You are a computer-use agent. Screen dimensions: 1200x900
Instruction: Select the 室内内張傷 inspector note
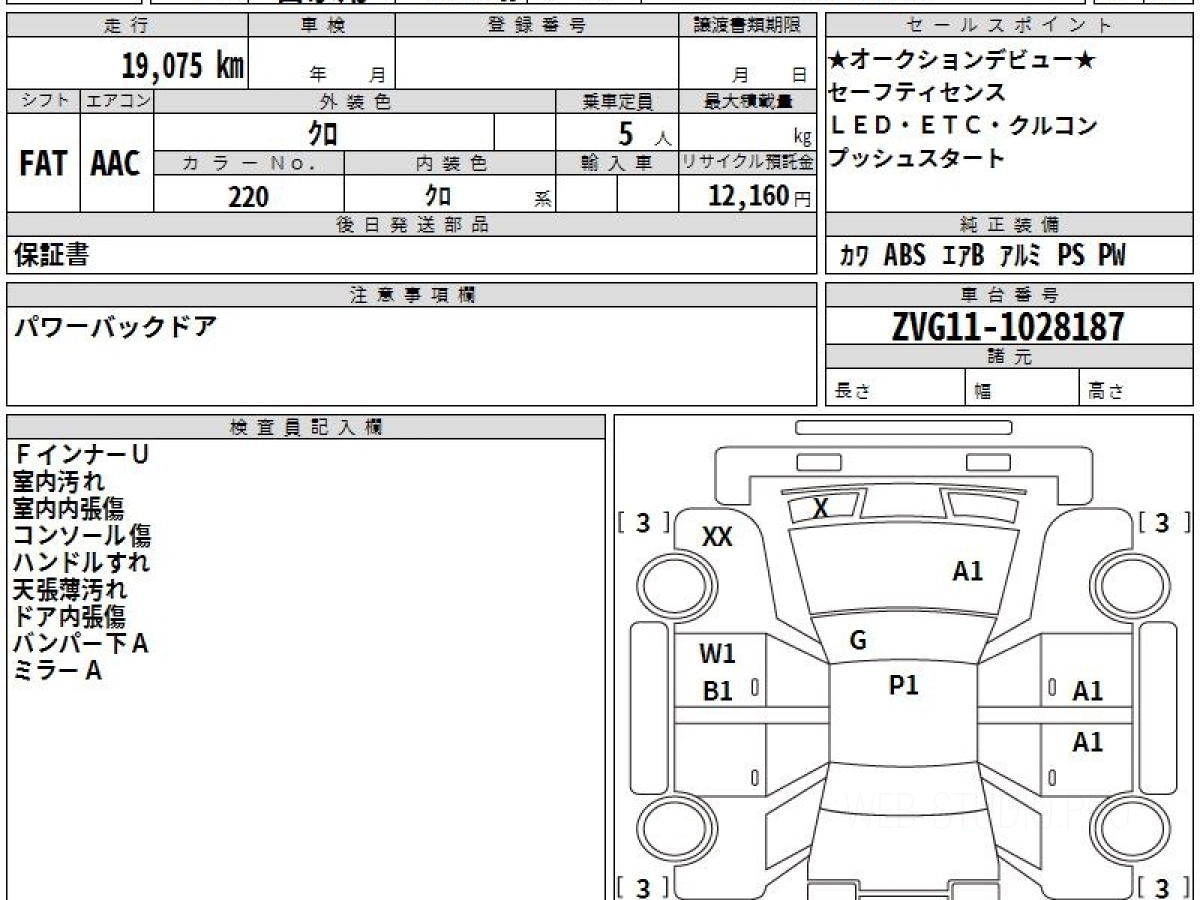pyautogui.click(x=69, y=509)
